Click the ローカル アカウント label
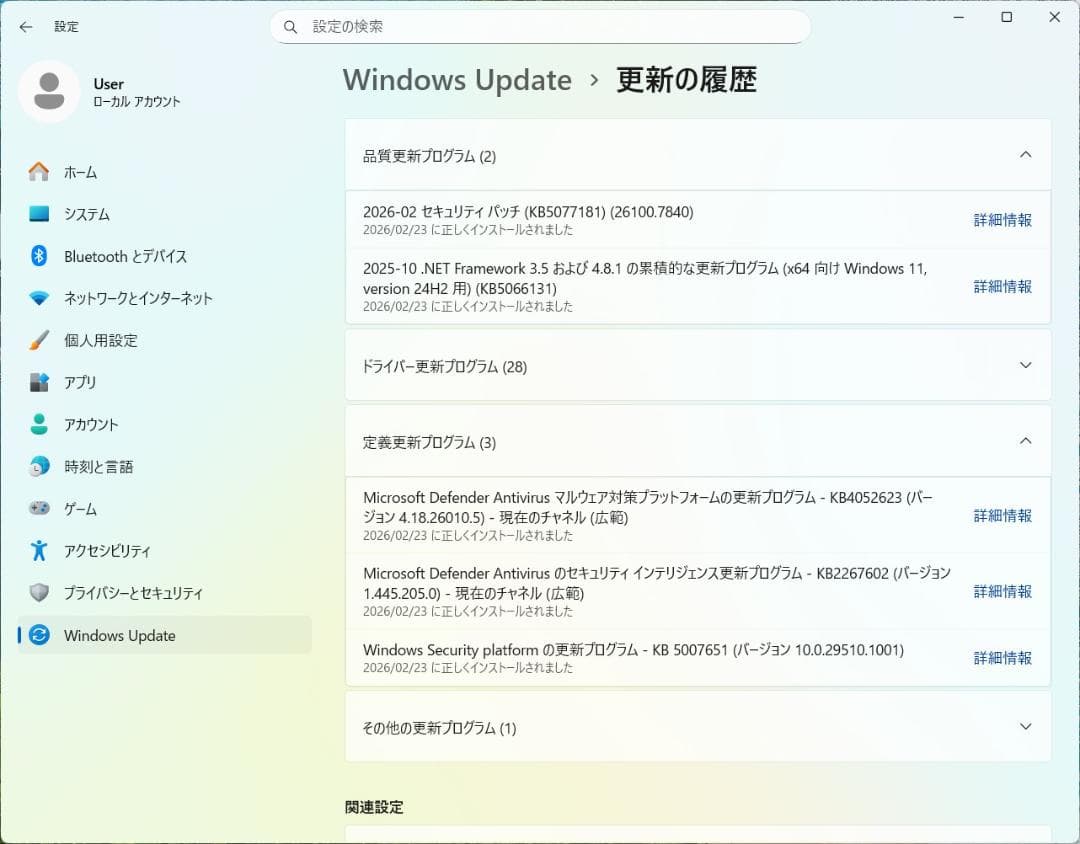Image resolution: width=1080 pixels, height=844 pixels. [136, 102]
